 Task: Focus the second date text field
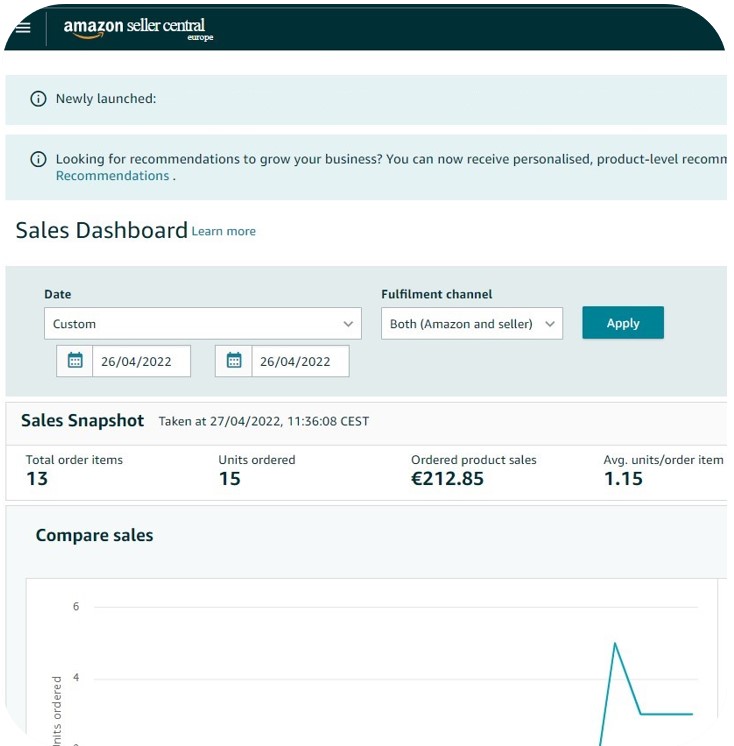point(299,361)
